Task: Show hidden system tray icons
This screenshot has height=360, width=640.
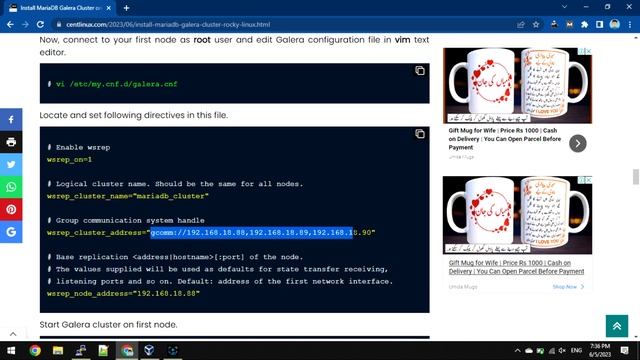Action: (518, 351)
